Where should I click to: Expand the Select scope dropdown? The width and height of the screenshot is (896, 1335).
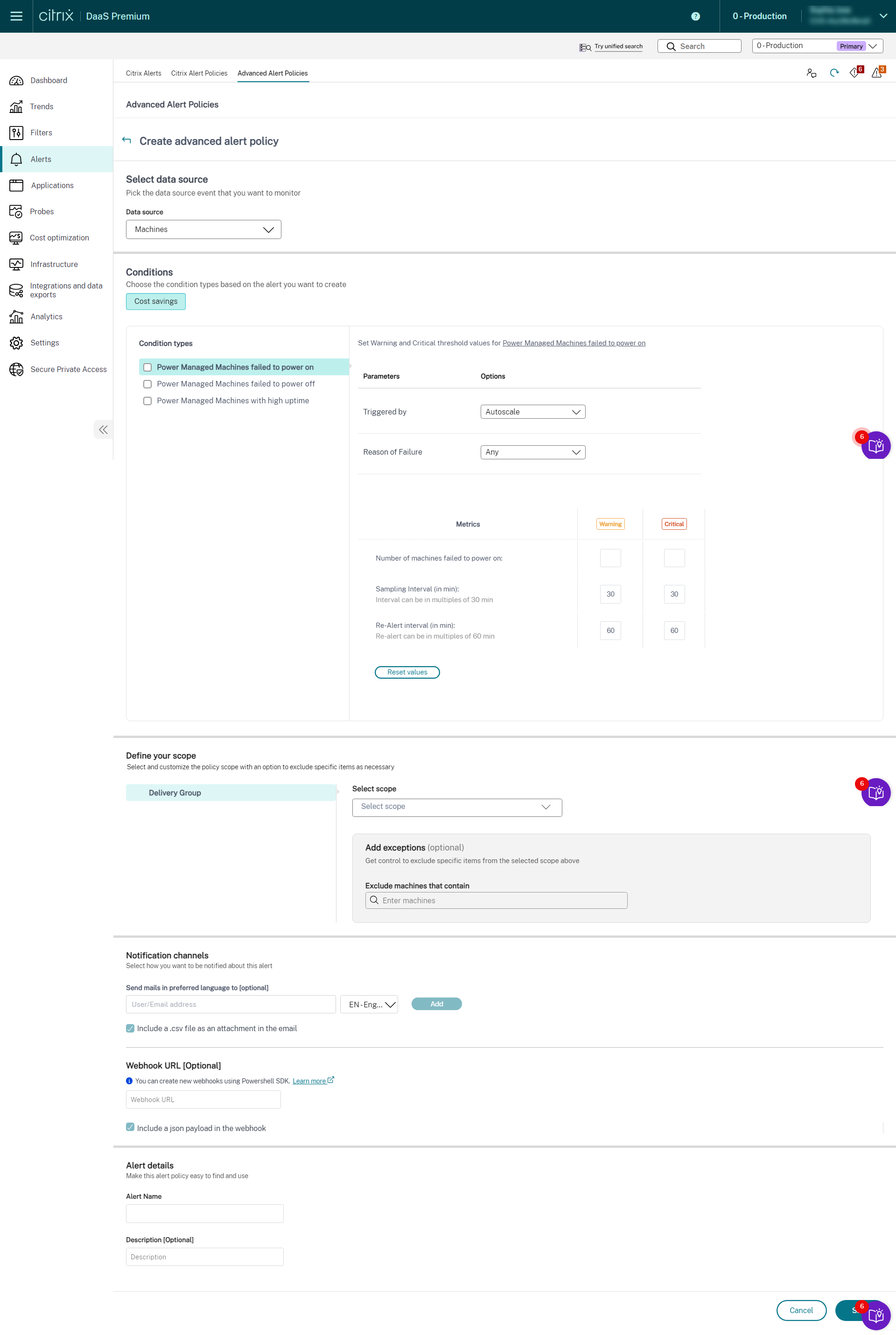[456, 807]
